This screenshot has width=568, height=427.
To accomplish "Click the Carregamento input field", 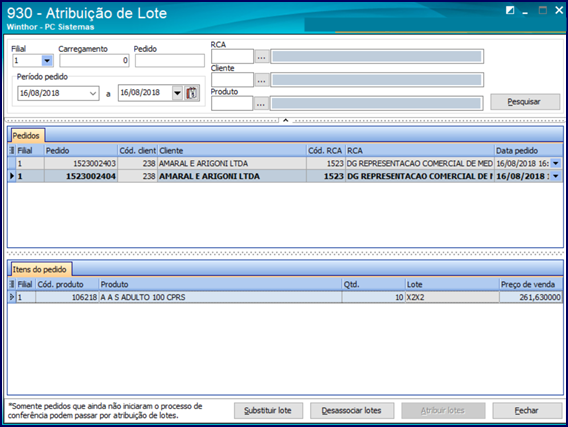I will (94, 60).
